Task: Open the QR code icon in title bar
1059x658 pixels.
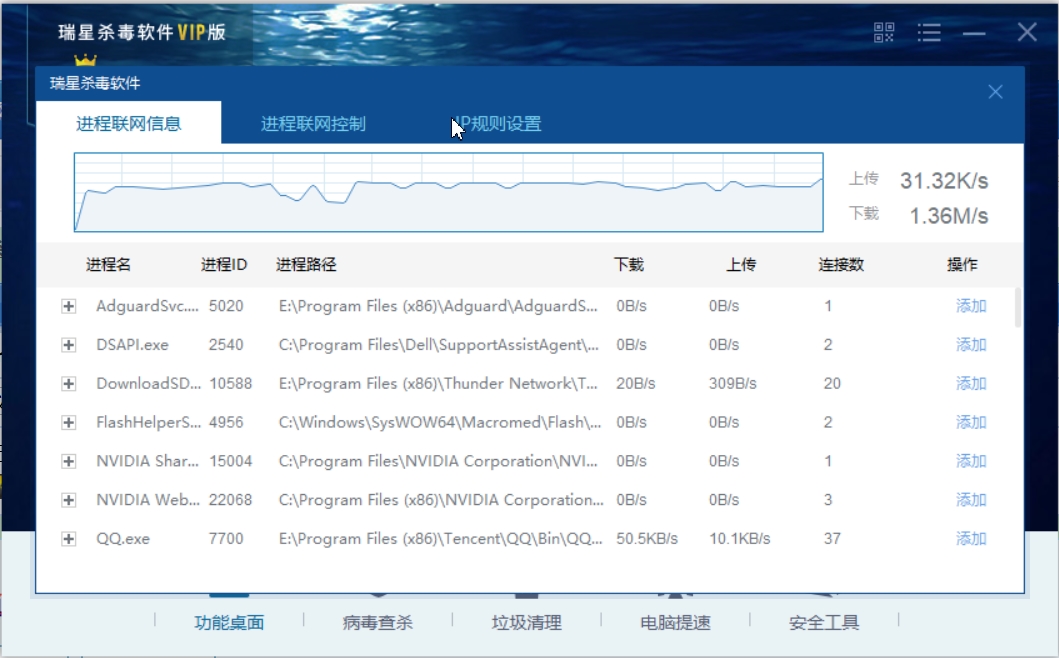Action: pyautogui.click(x=884, y=33)
